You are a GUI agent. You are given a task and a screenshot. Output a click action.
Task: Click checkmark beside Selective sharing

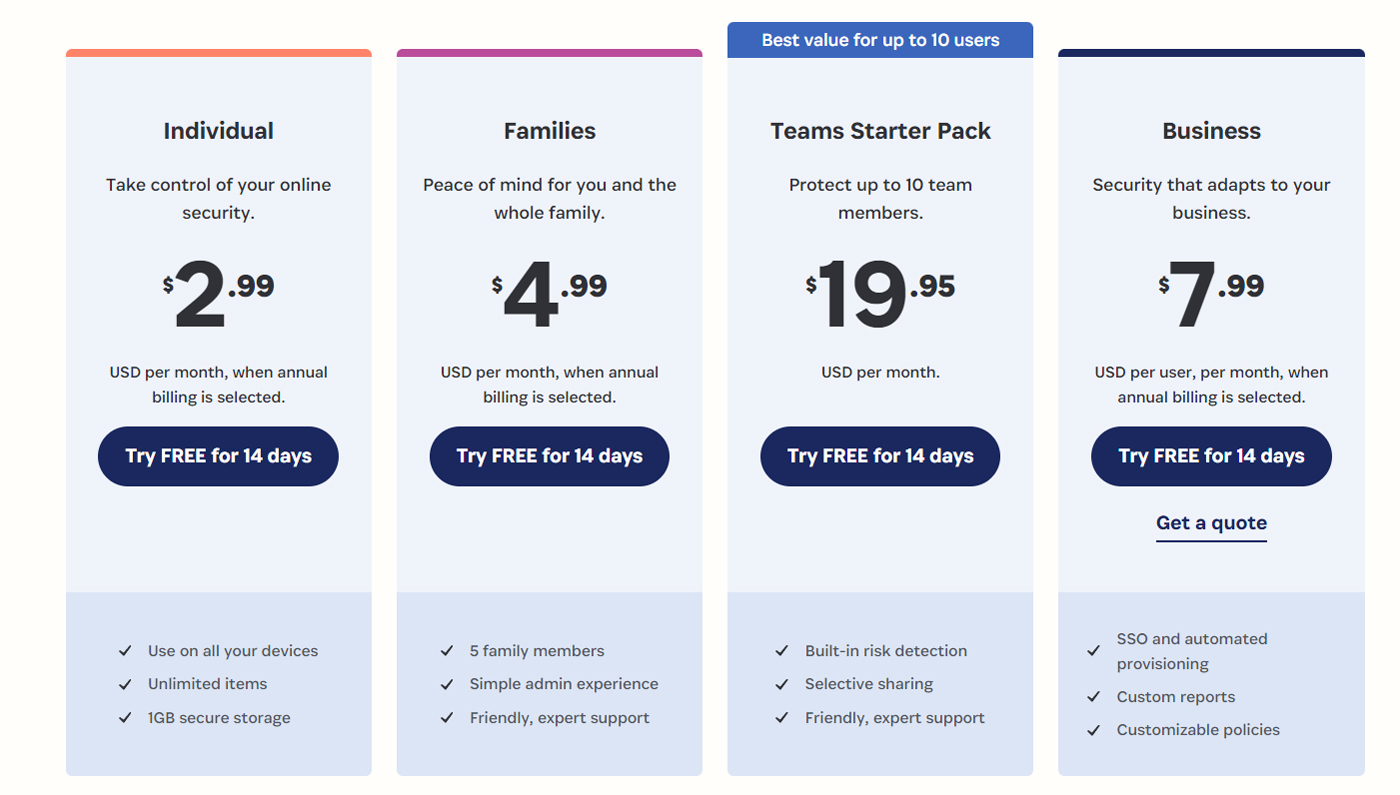pyautogui.click(x=782, y=684)
